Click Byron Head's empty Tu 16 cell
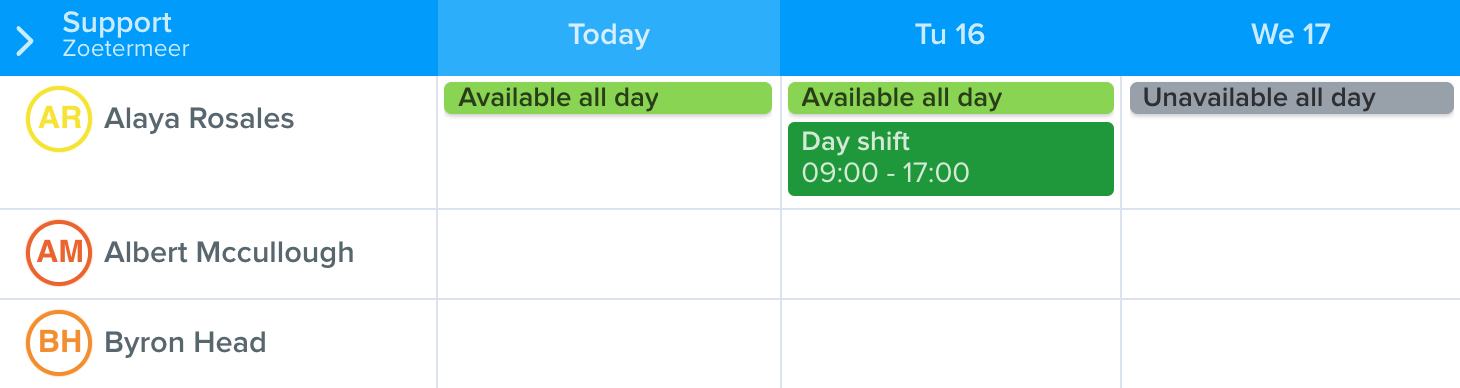Image resolution: width=1460 pixels, height=388 pixels. pos(951,344)
